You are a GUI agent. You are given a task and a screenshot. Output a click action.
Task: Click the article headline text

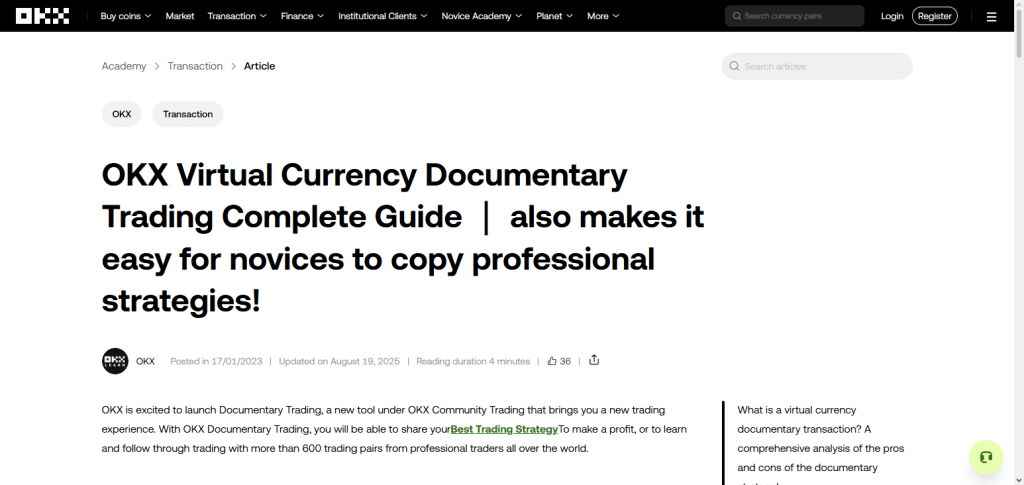click(403, 238)
